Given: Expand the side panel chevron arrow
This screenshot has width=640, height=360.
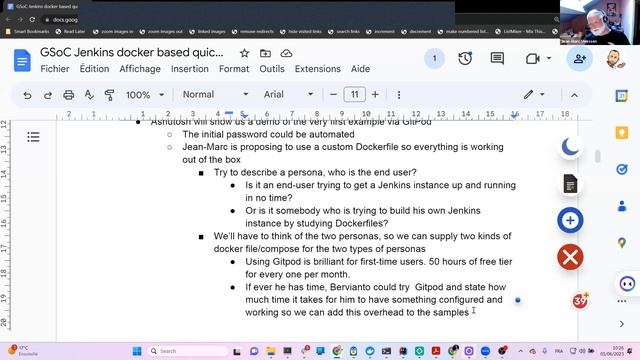Looking at the screenshot, I should click(x=622, y=324).
